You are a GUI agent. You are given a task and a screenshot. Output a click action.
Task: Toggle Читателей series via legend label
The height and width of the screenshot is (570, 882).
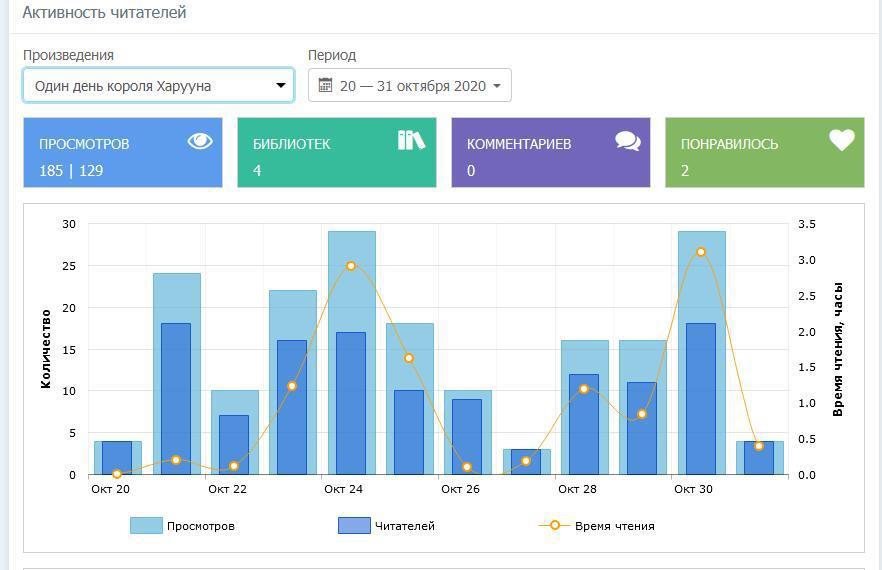404,526
